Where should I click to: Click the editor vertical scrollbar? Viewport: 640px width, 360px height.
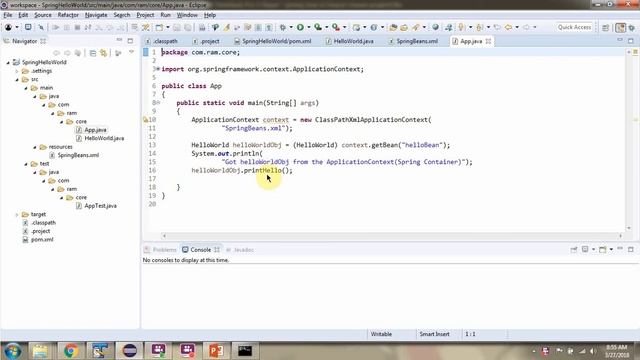629,140
